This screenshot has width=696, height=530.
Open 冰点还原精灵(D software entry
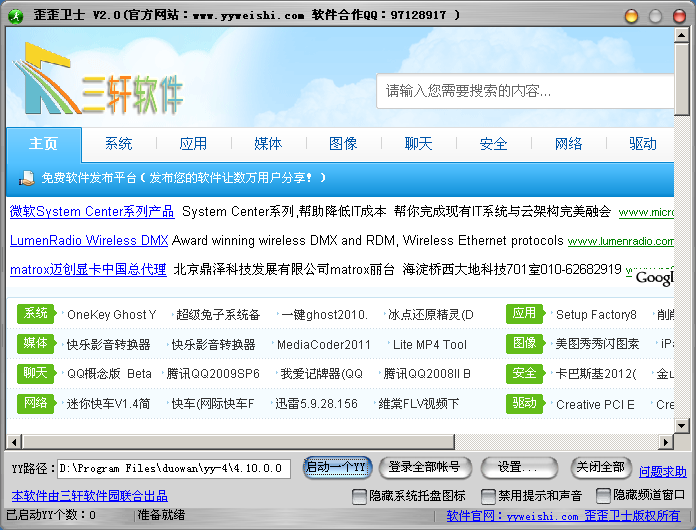(431, 315)
